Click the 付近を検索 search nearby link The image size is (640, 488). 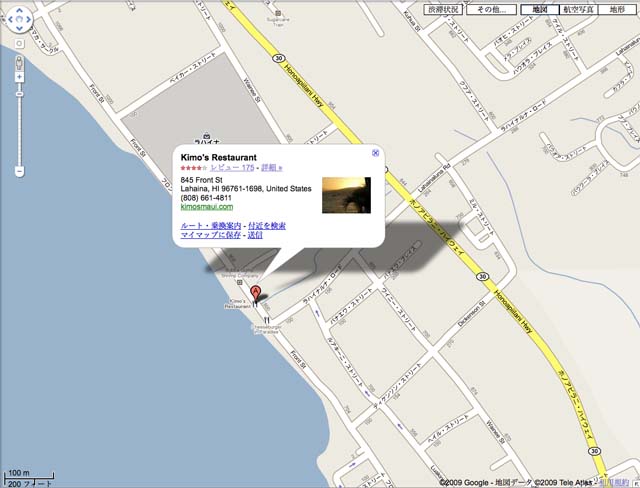coord(267,226)
